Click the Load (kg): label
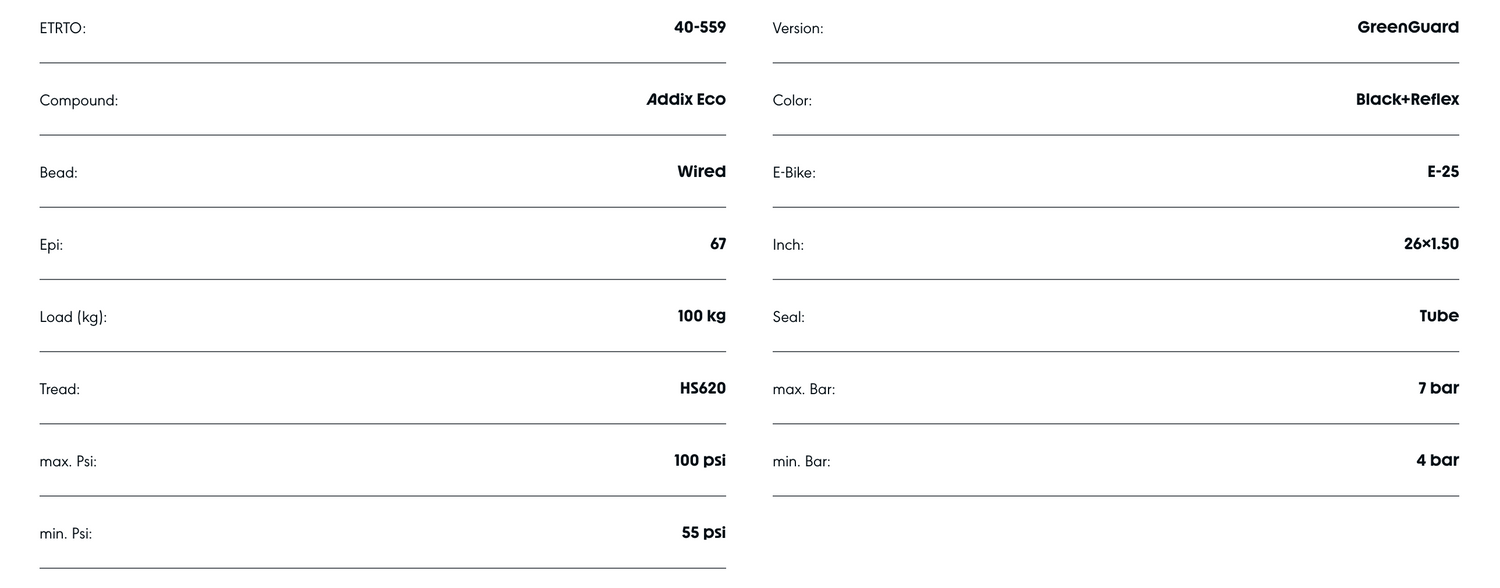 point(73,317)
